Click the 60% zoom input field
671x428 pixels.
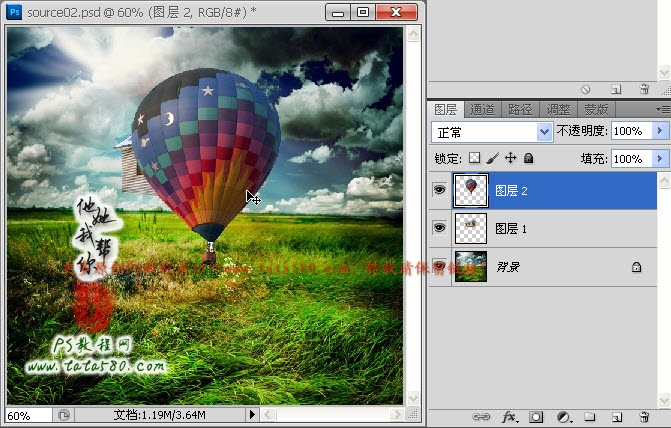click(28, 414)
